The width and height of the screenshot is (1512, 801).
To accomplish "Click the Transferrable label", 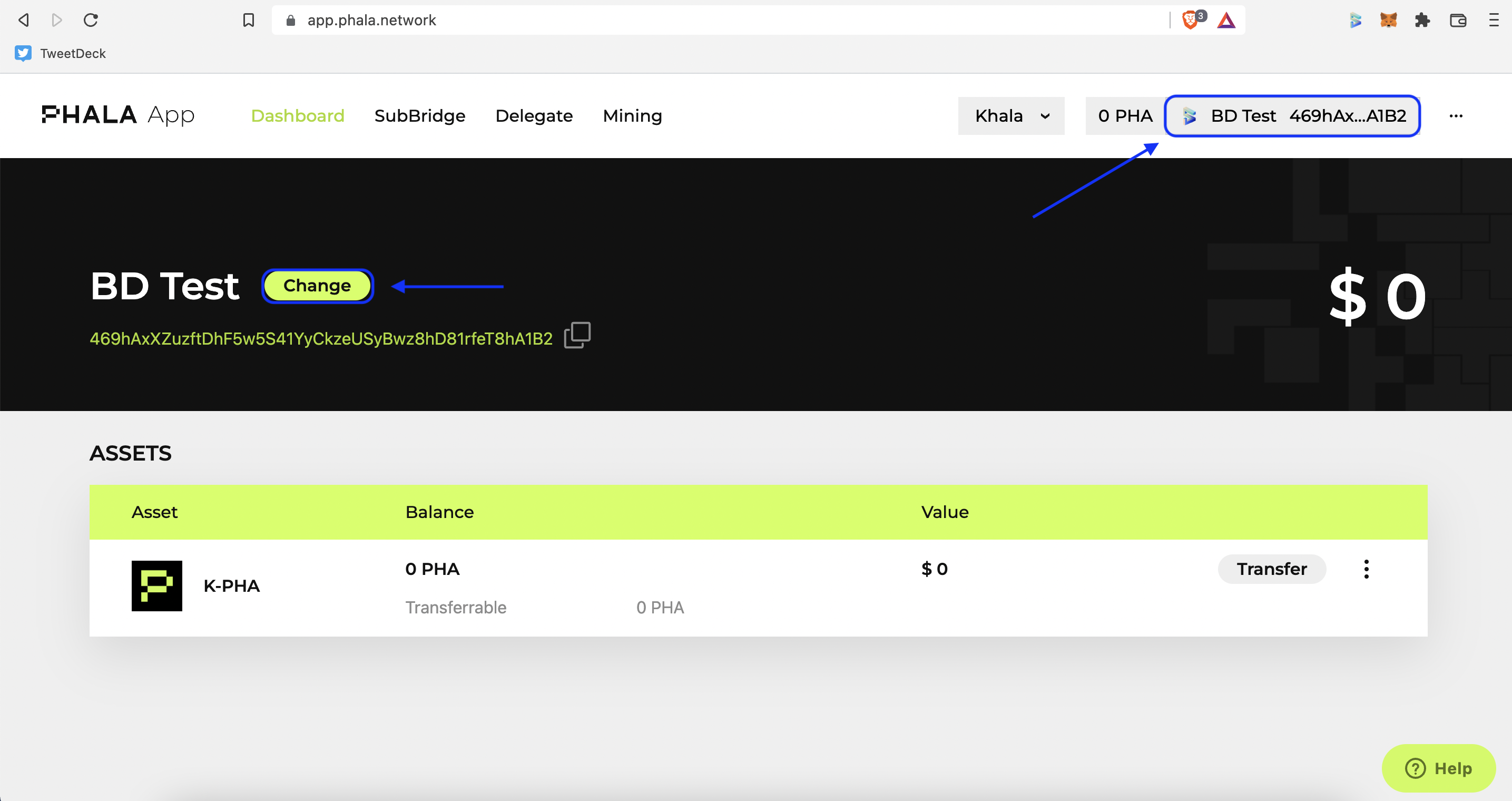I will point(456,607).
